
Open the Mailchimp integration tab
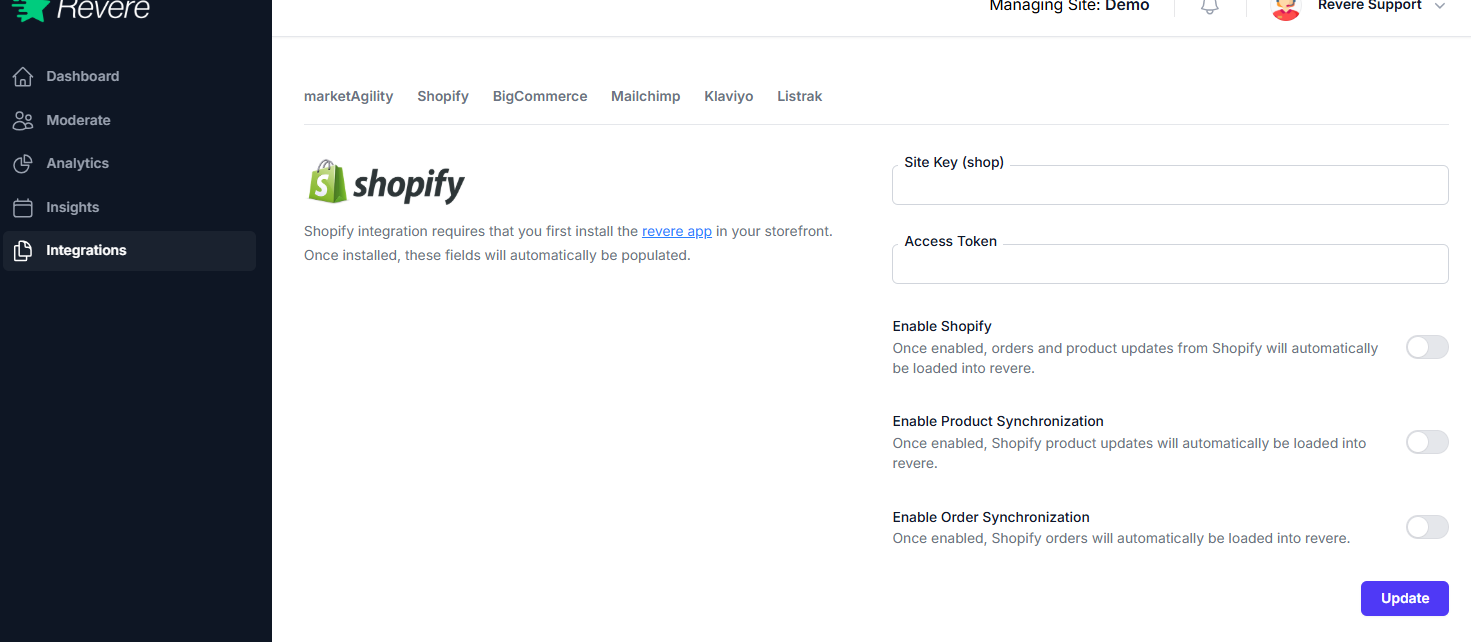[645, 96]
